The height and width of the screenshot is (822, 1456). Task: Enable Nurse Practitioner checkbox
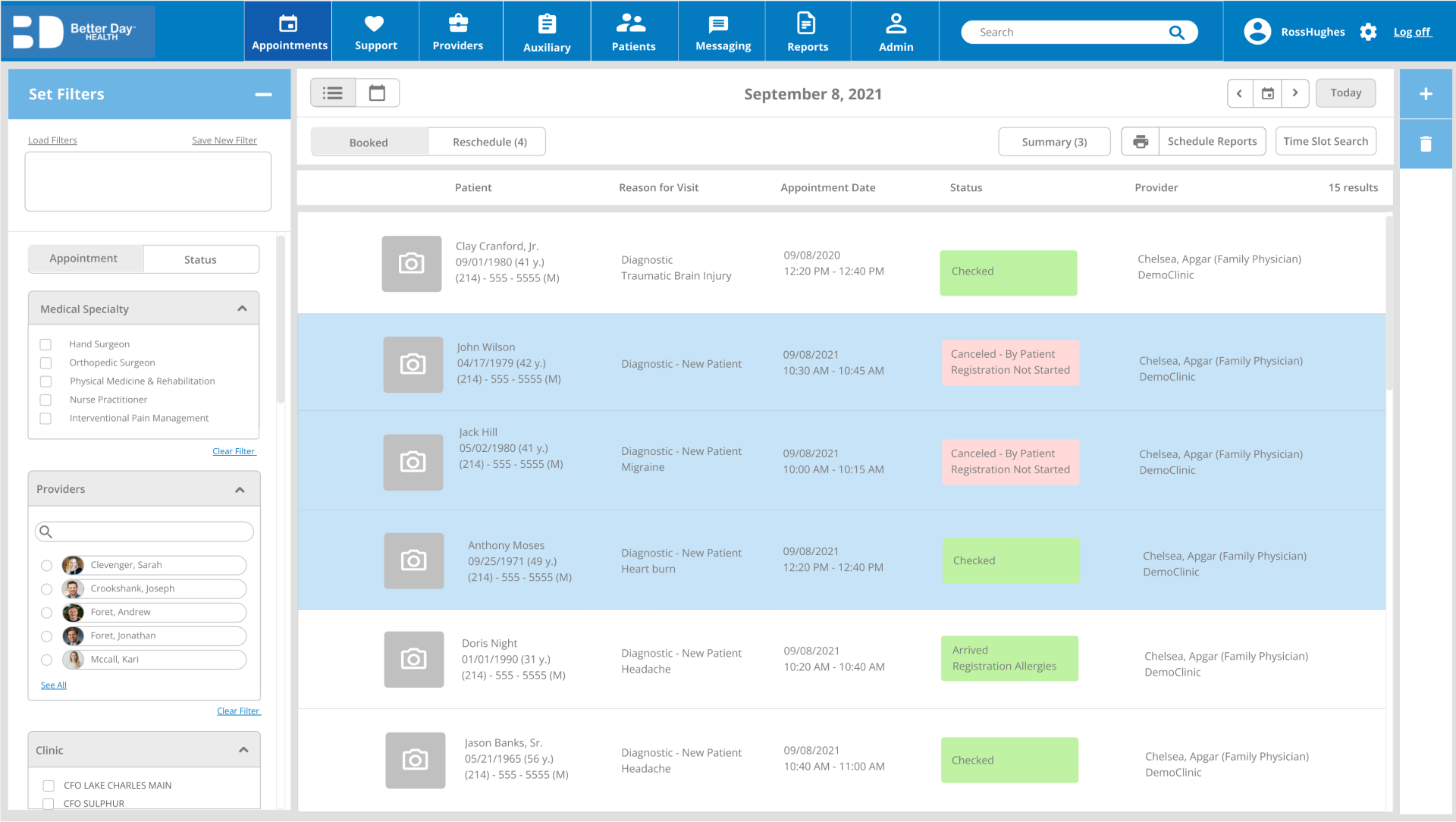point(45,400)
